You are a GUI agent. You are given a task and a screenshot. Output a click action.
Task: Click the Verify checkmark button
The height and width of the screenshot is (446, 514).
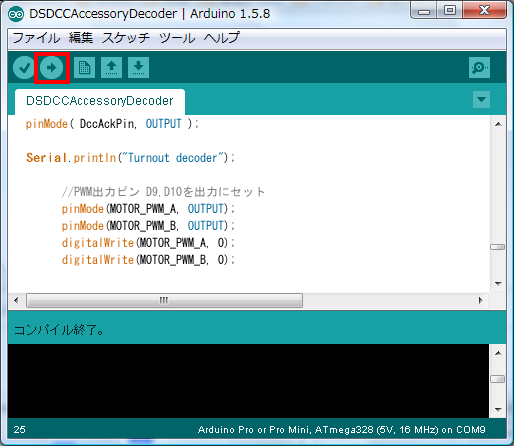tap(24, 68)
